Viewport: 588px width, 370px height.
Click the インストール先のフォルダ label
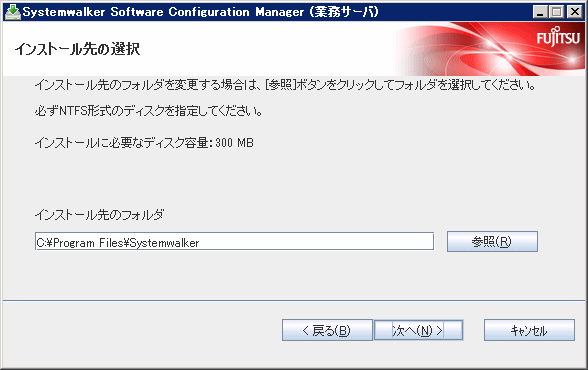click(99, 215)
